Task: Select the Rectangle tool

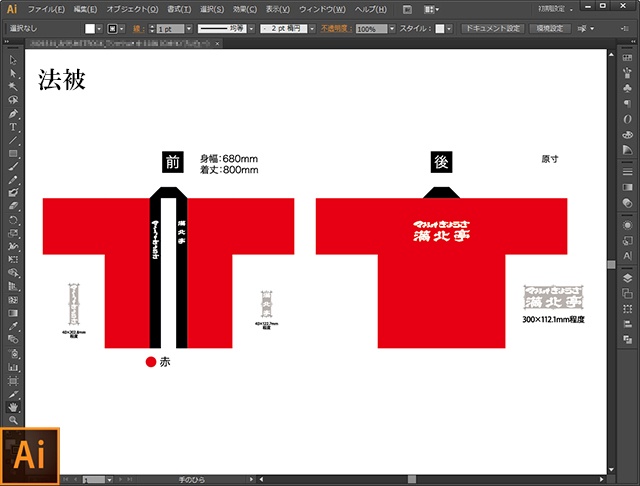Action: 13,153
